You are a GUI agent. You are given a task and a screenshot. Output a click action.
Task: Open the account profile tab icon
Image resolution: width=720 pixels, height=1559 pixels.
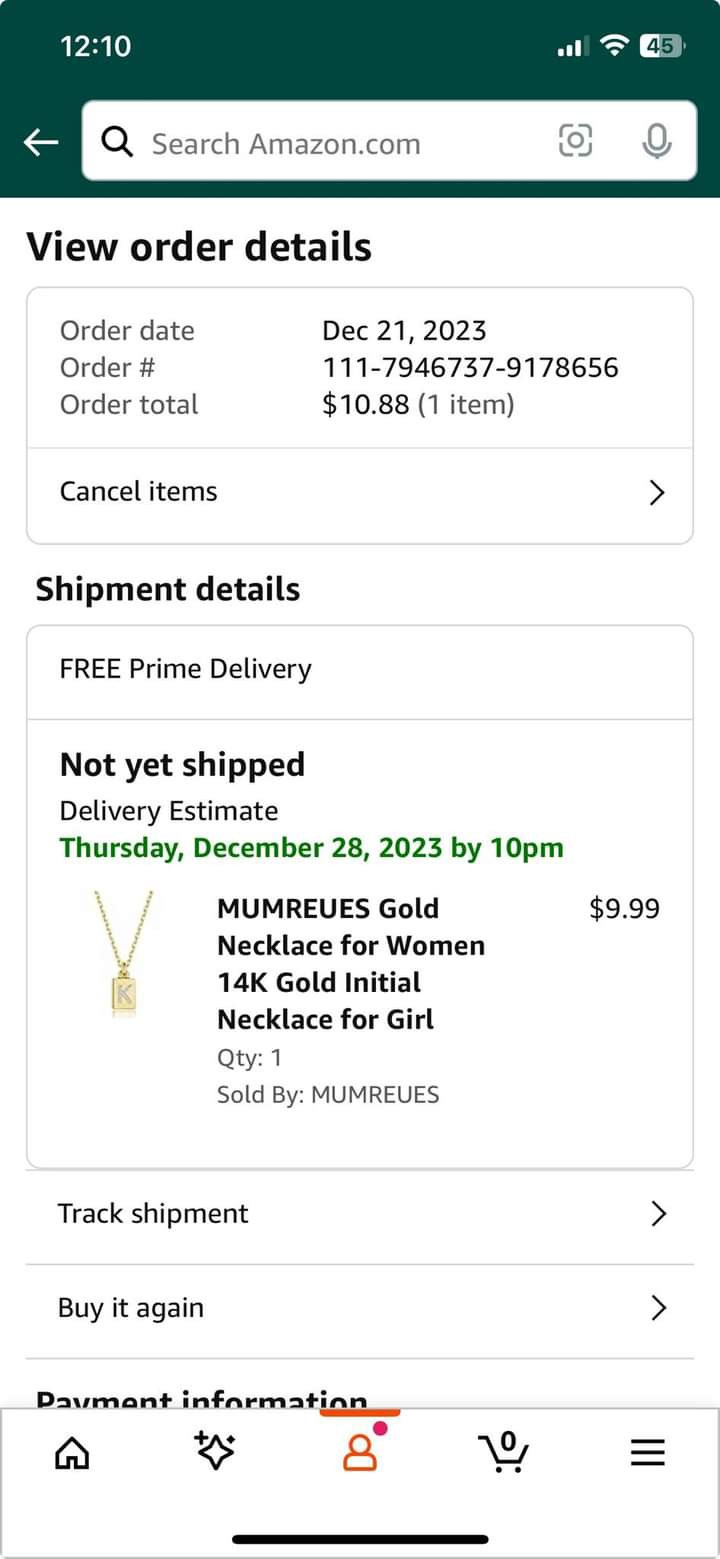[360, 1451]
